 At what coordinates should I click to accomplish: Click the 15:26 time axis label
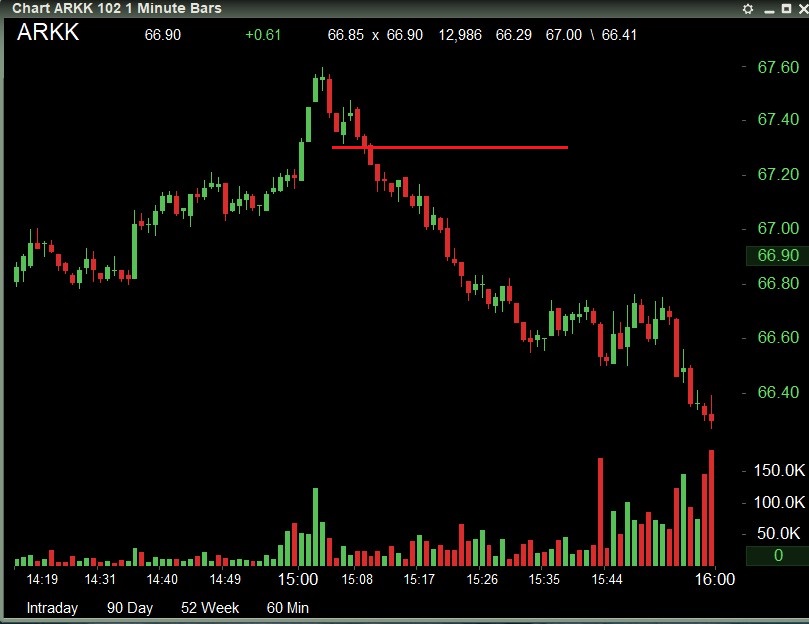point(482,580)
